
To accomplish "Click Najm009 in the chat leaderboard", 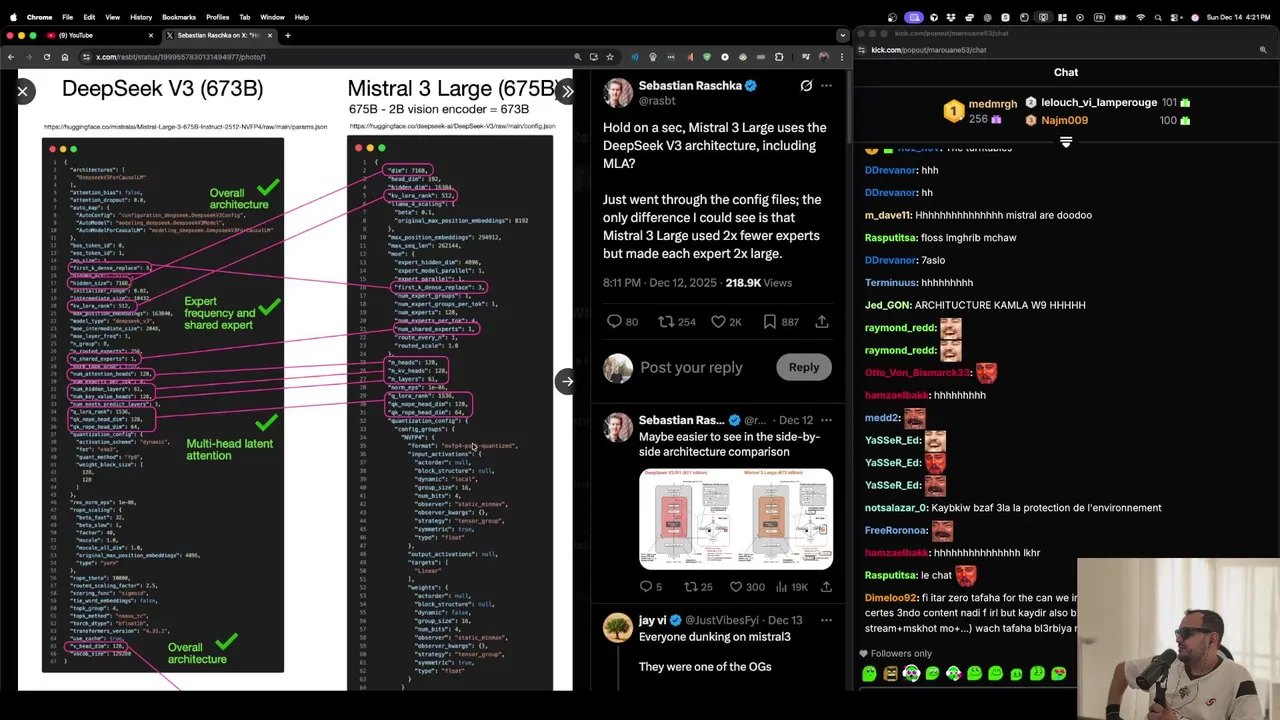I will point(1064,120).
